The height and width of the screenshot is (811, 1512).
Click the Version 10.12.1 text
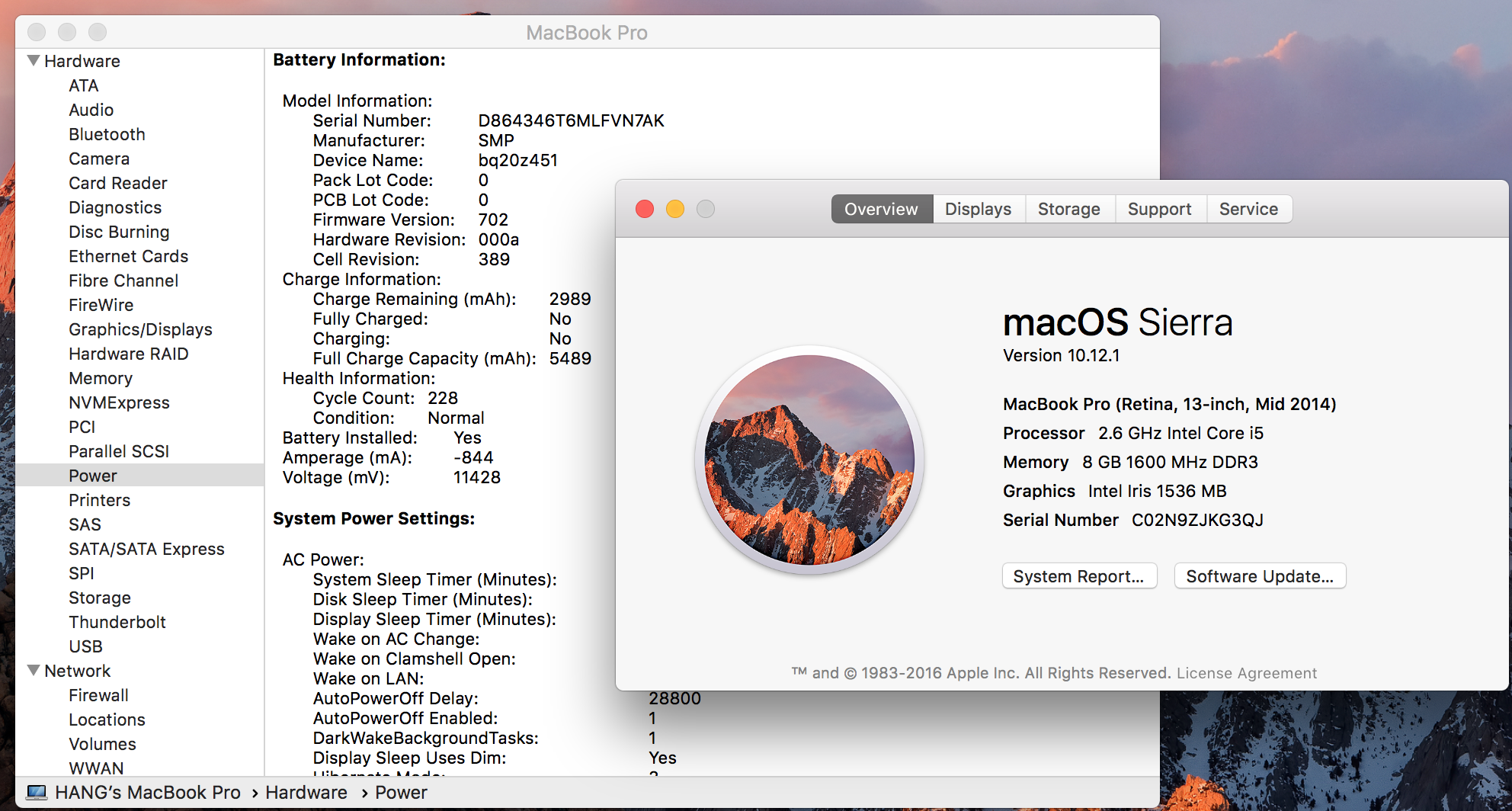click(x=1061, y=355)
